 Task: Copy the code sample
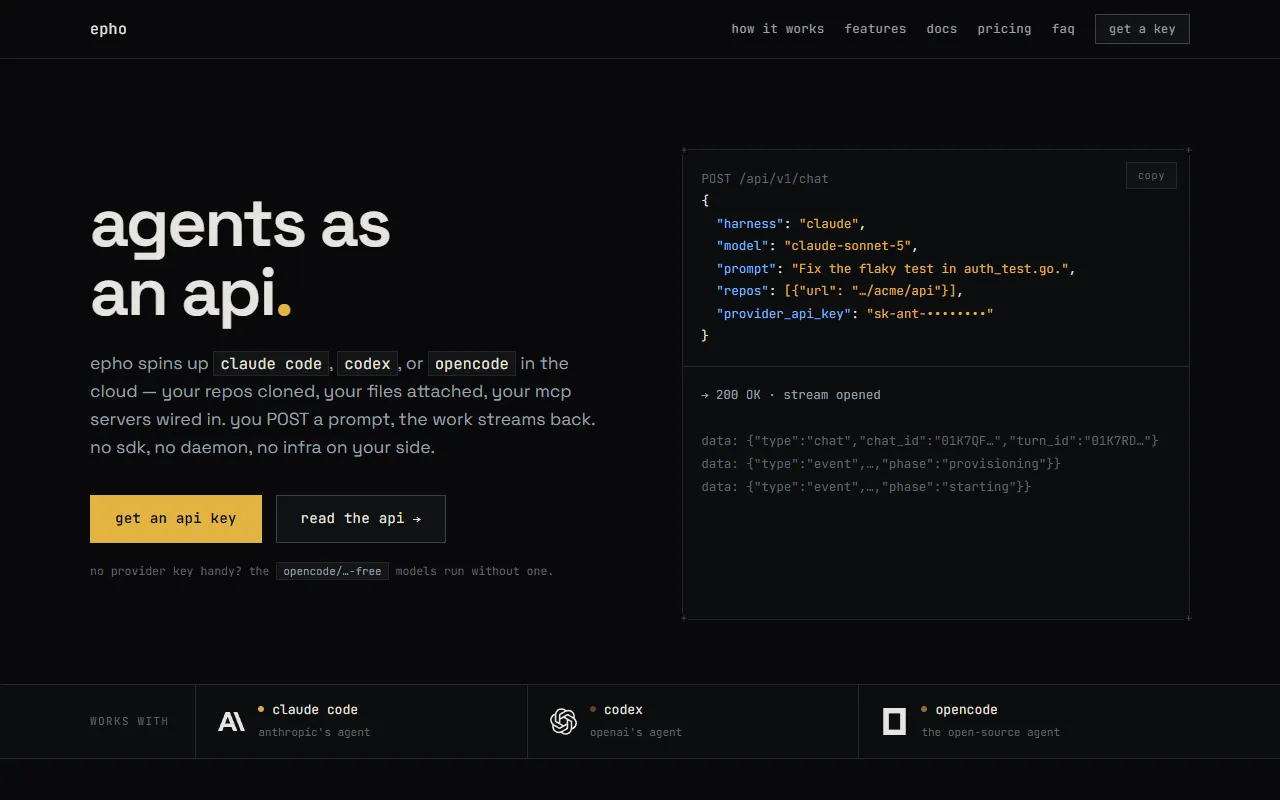[1151, 176]
